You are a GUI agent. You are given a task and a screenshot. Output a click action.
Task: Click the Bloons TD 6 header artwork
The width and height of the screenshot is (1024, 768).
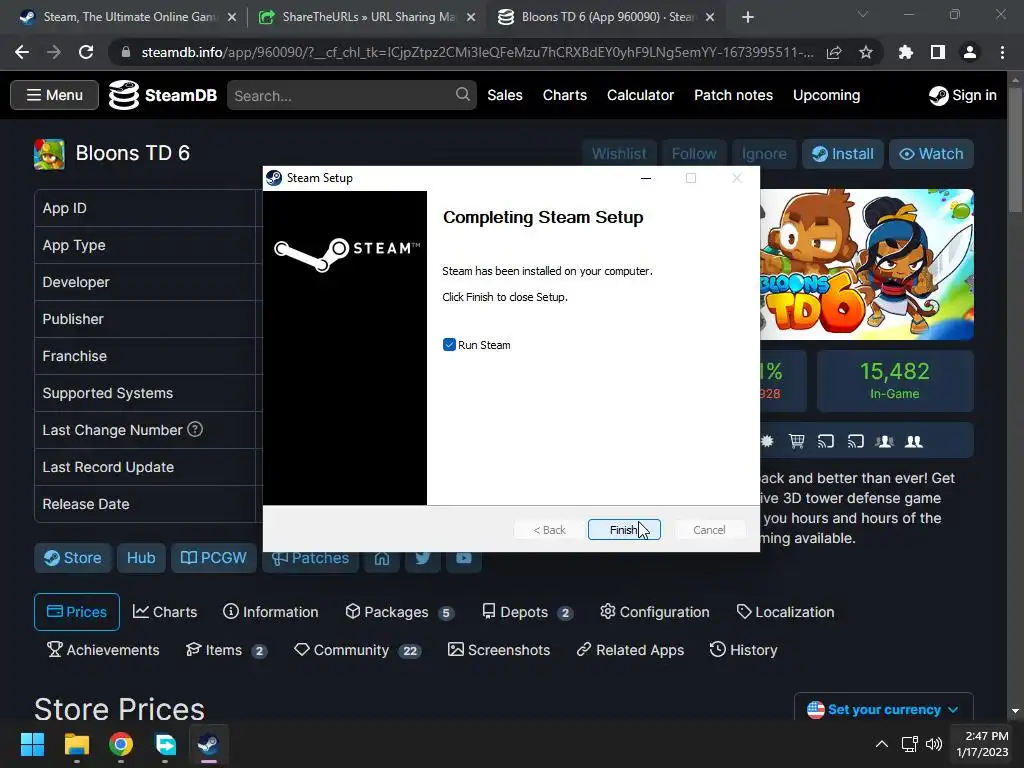pyautogui.click(x=867, y=264)
